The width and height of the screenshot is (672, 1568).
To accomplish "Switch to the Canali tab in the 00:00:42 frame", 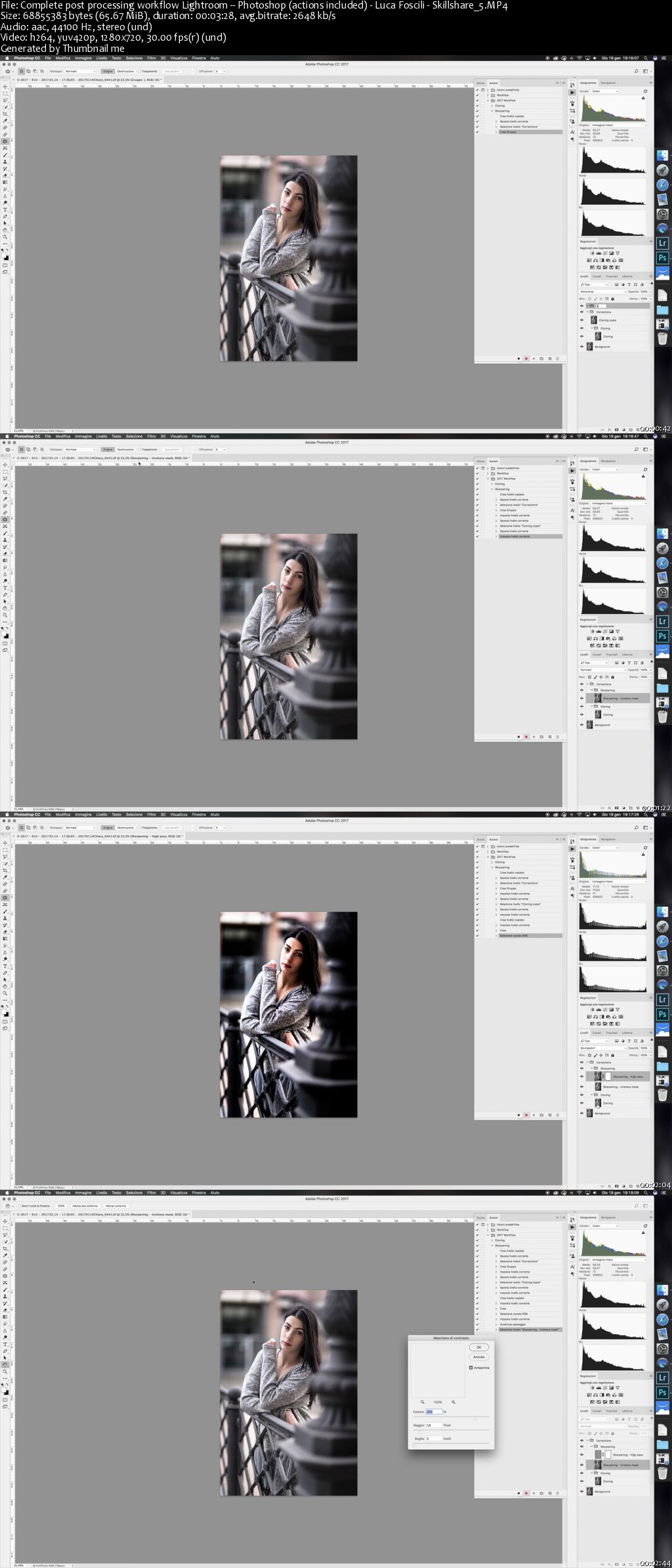I will (597, 276).
